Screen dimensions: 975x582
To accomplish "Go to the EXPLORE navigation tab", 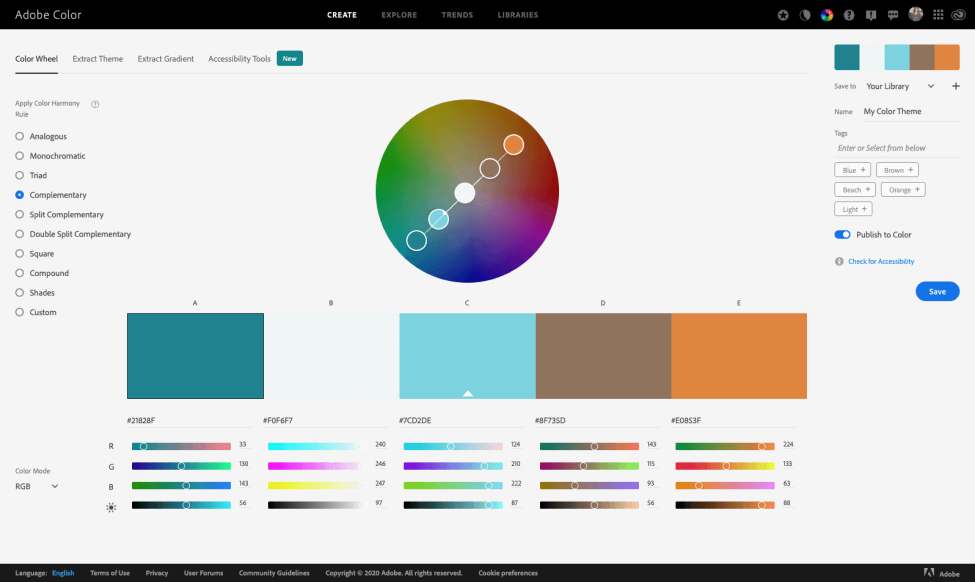I will (x=399, y=15).
